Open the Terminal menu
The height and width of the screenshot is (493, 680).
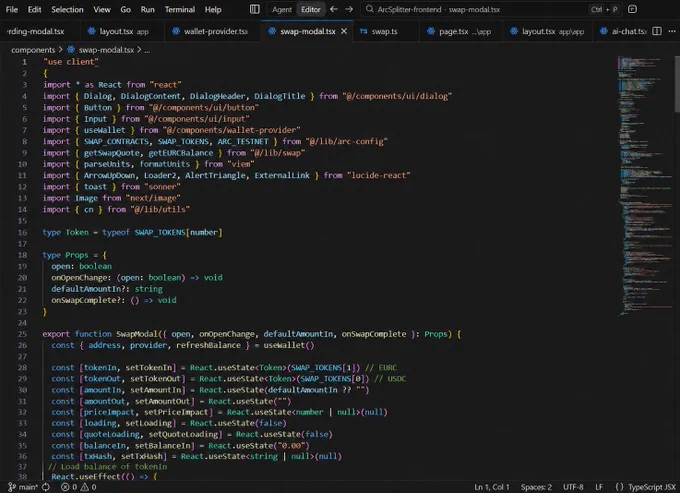(180, 10)
